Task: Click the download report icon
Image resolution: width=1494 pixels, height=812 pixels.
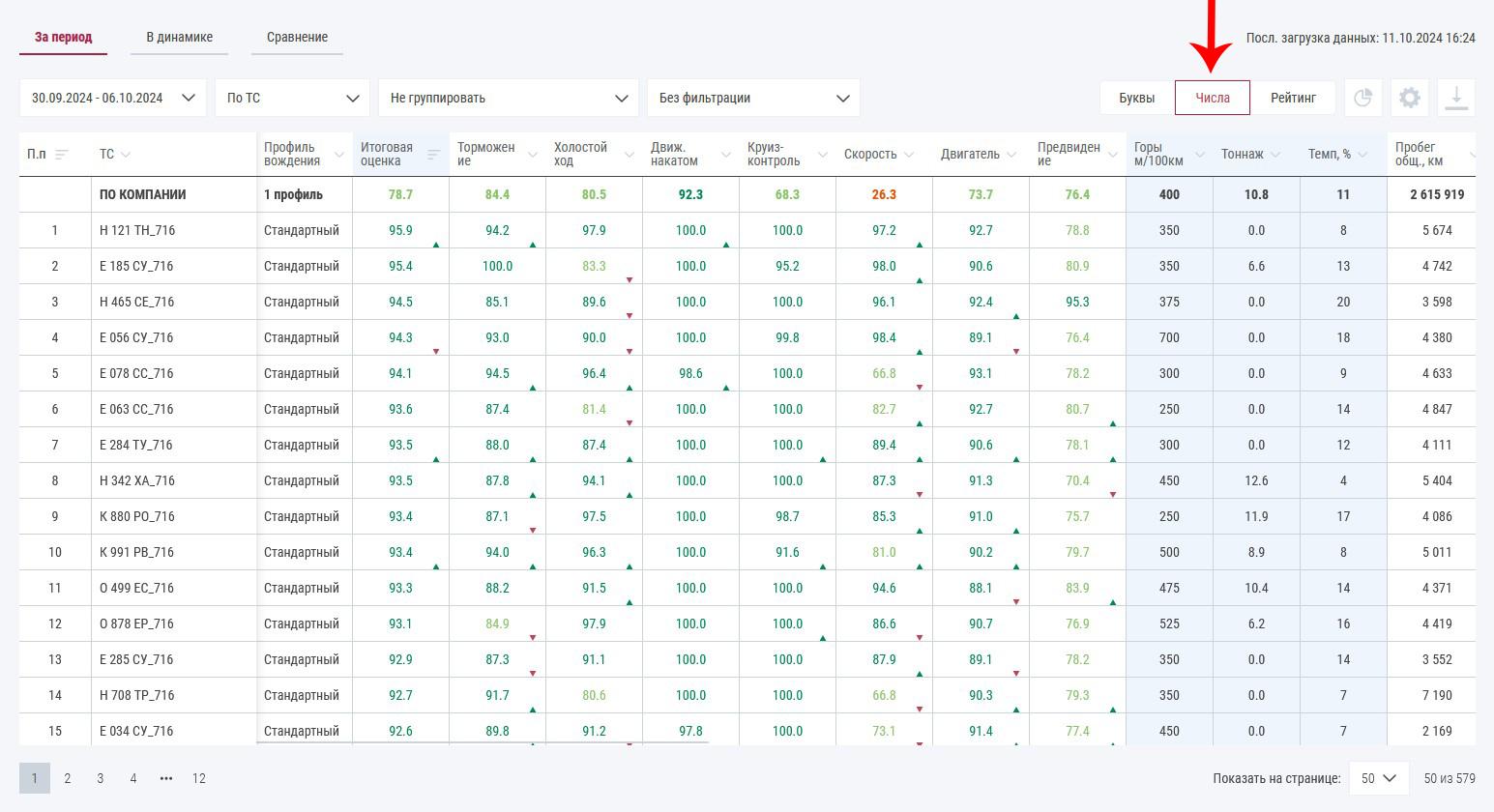Action: (1456, 98)
